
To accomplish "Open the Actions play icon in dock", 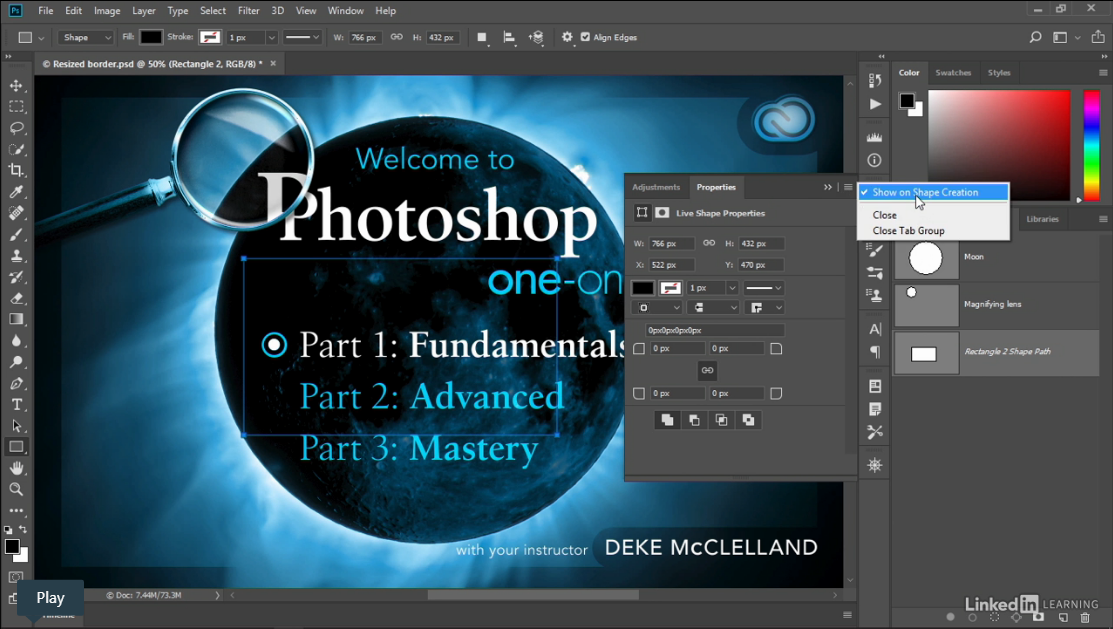I will coord(874,104).
